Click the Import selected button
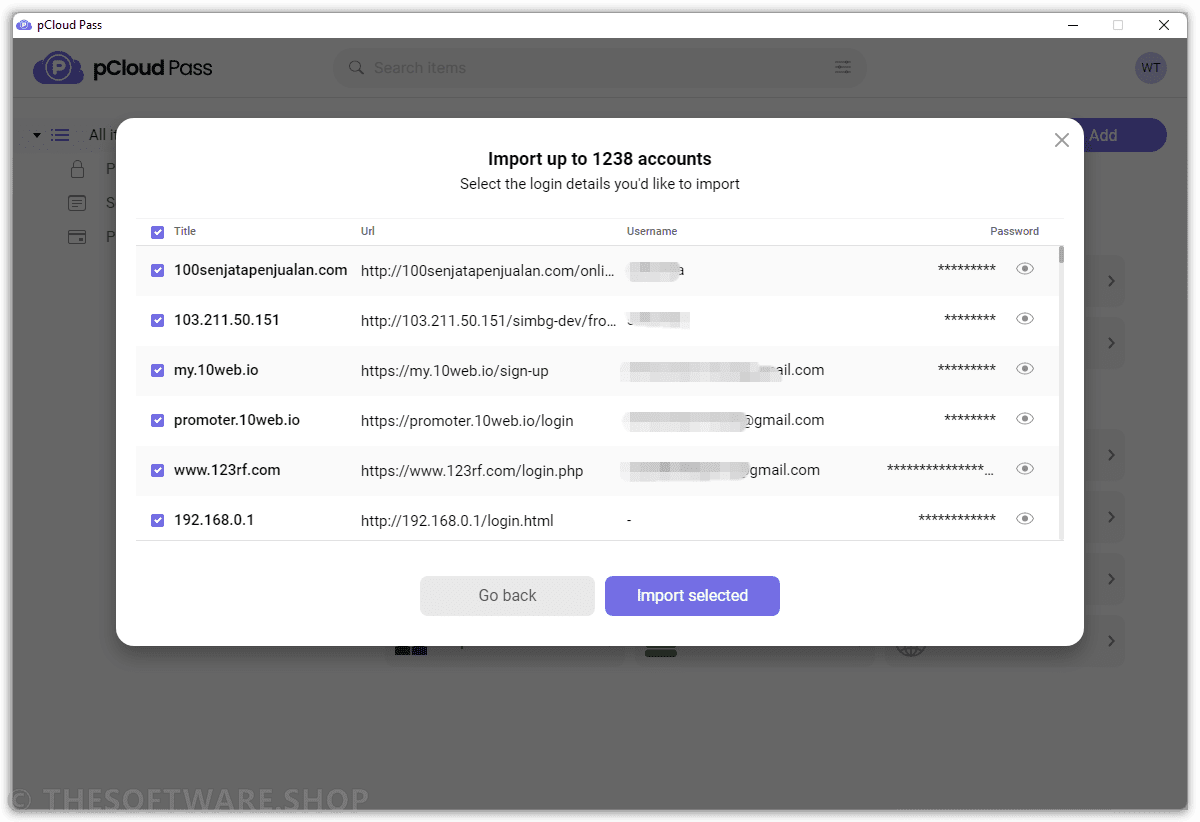Screen dimensions: 1200x822 692,596
